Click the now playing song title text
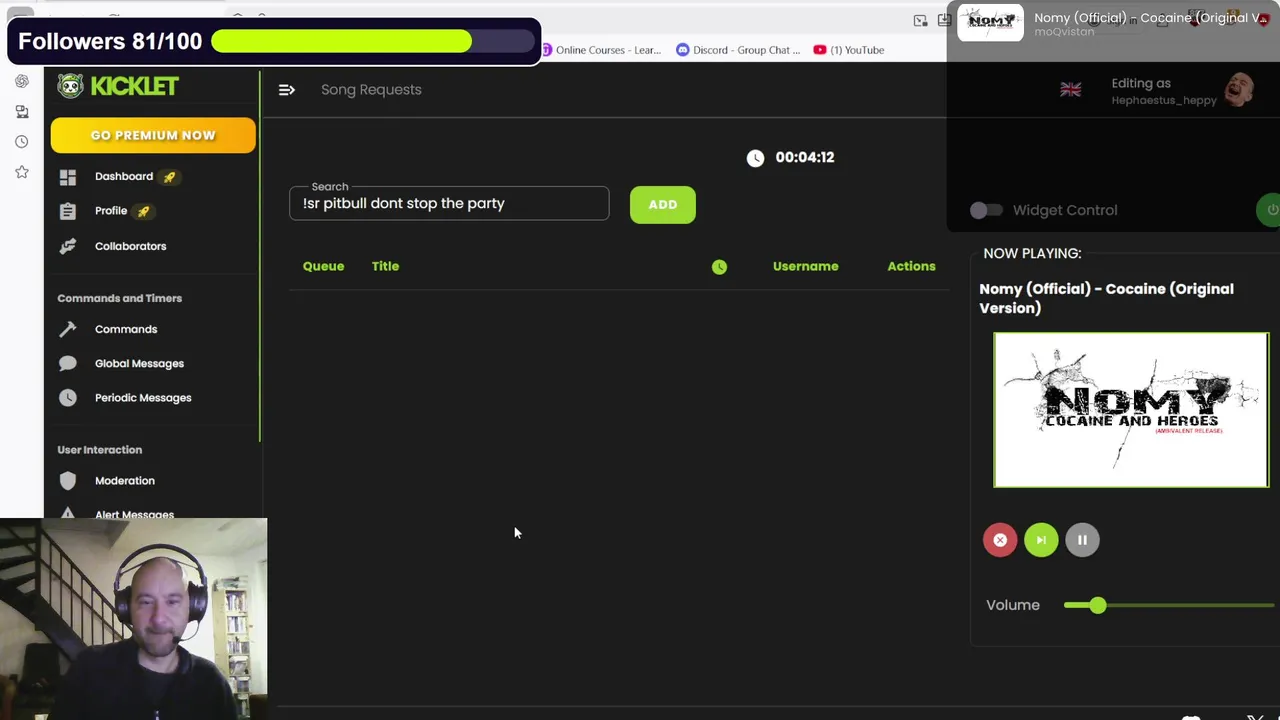The width and height of the screenshot is (1280, 720). (x=1106, y=298)
